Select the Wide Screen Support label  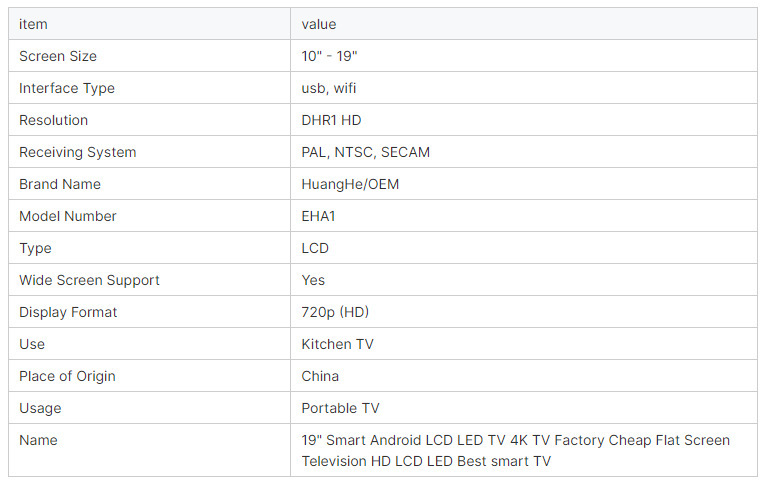coord(89,280)
